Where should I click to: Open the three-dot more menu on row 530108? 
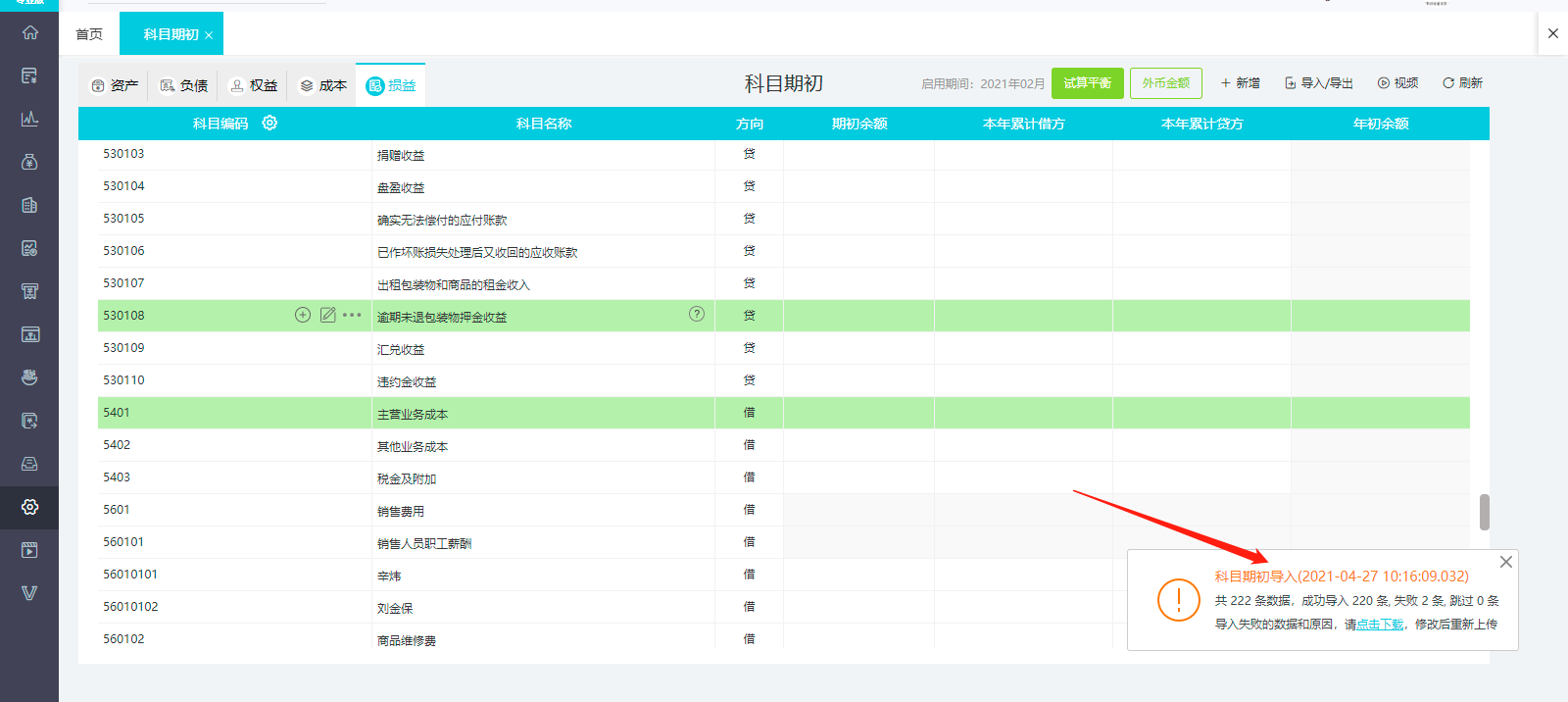click(353, 315)
